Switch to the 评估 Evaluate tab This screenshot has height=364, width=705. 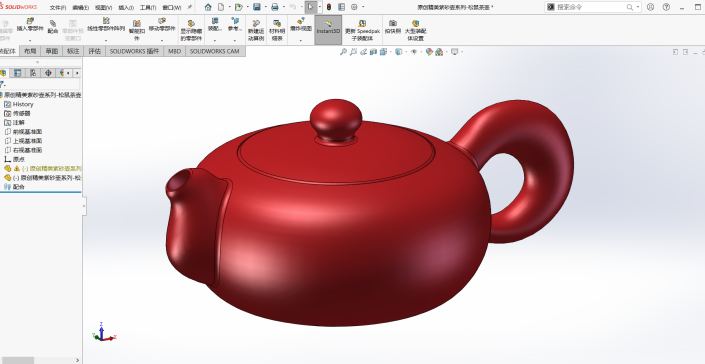95,51
